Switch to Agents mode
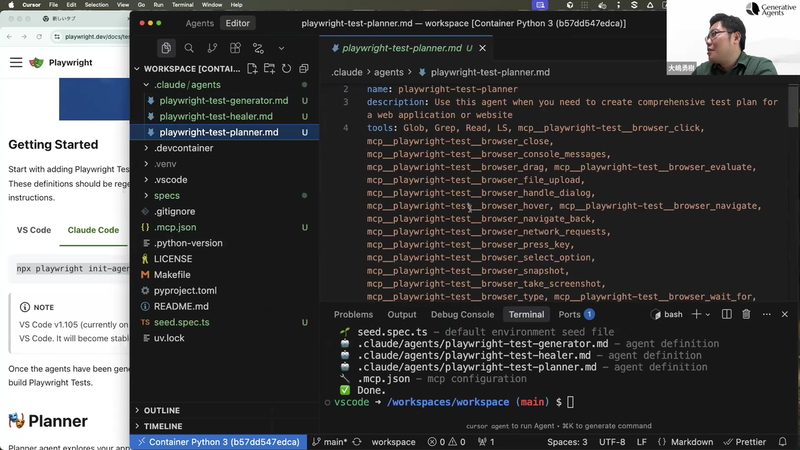 point(199,23)
